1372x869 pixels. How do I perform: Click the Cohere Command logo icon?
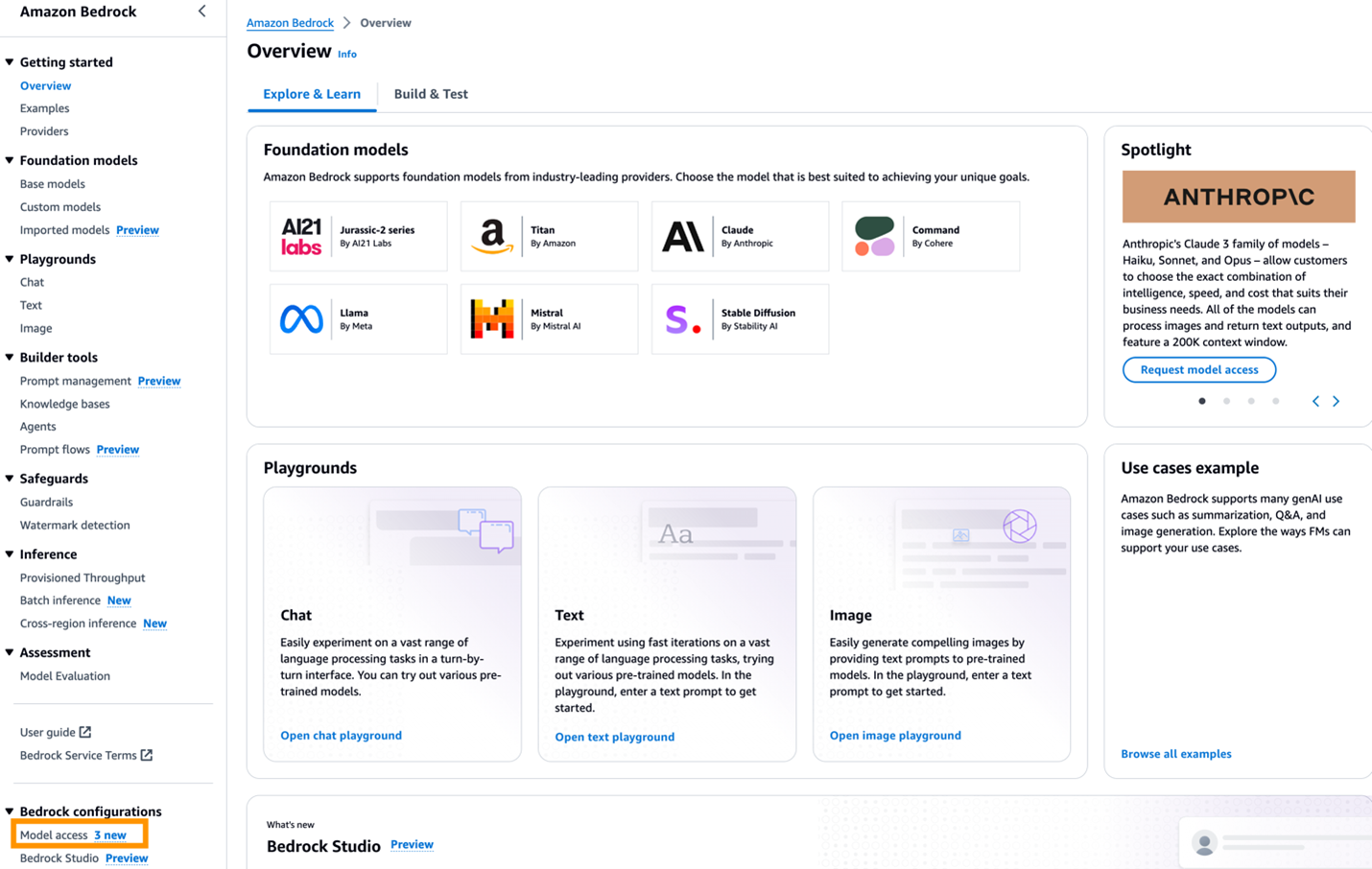874,236
